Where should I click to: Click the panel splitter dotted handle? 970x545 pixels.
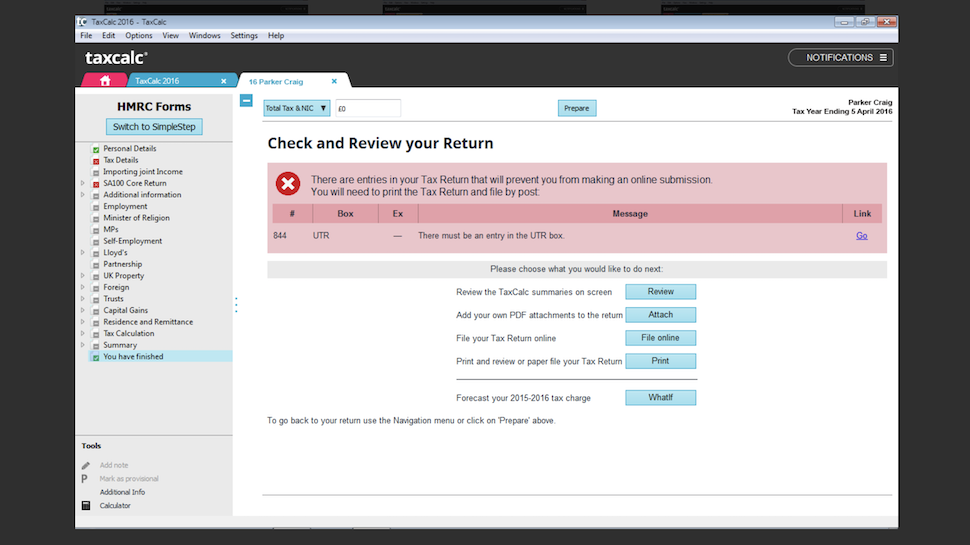coord(236,305)
